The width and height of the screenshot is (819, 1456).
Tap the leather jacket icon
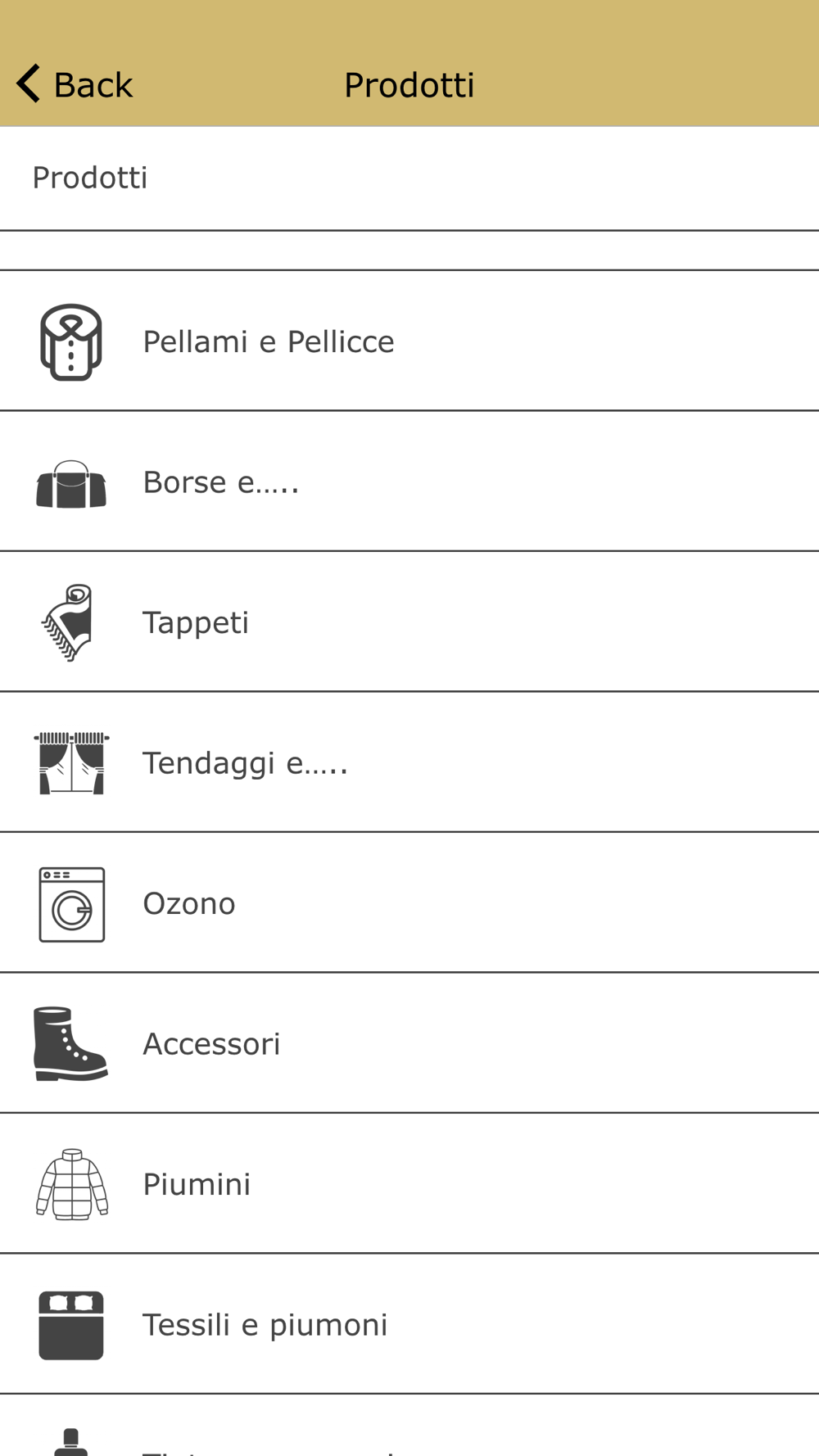pos(71,342)
